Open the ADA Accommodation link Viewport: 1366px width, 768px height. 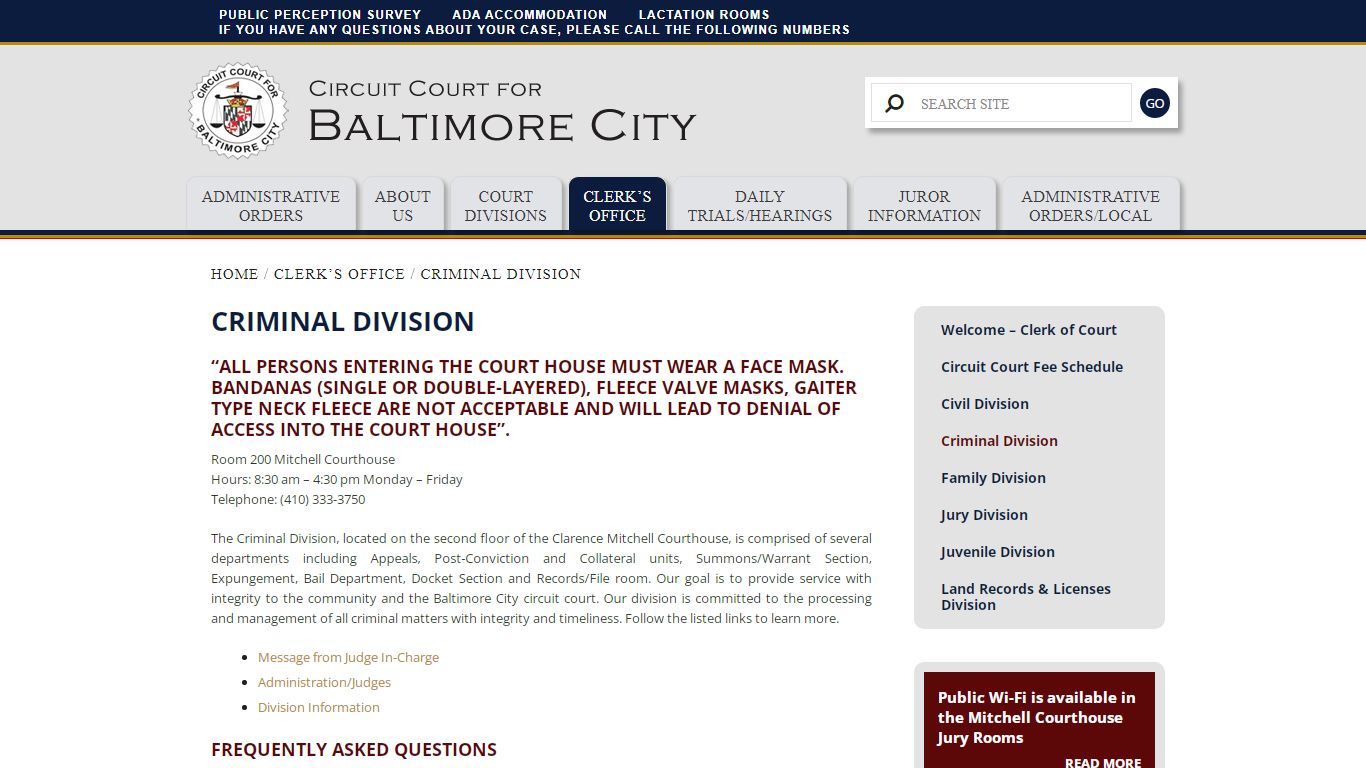pyautogui.click(x=529, y=14)
